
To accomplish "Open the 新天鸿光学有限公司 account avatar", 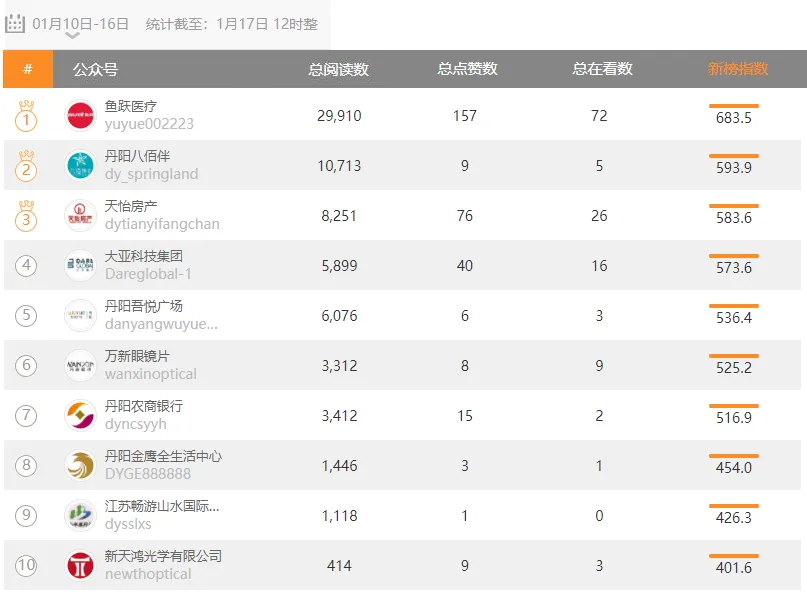I will [80, 565].
